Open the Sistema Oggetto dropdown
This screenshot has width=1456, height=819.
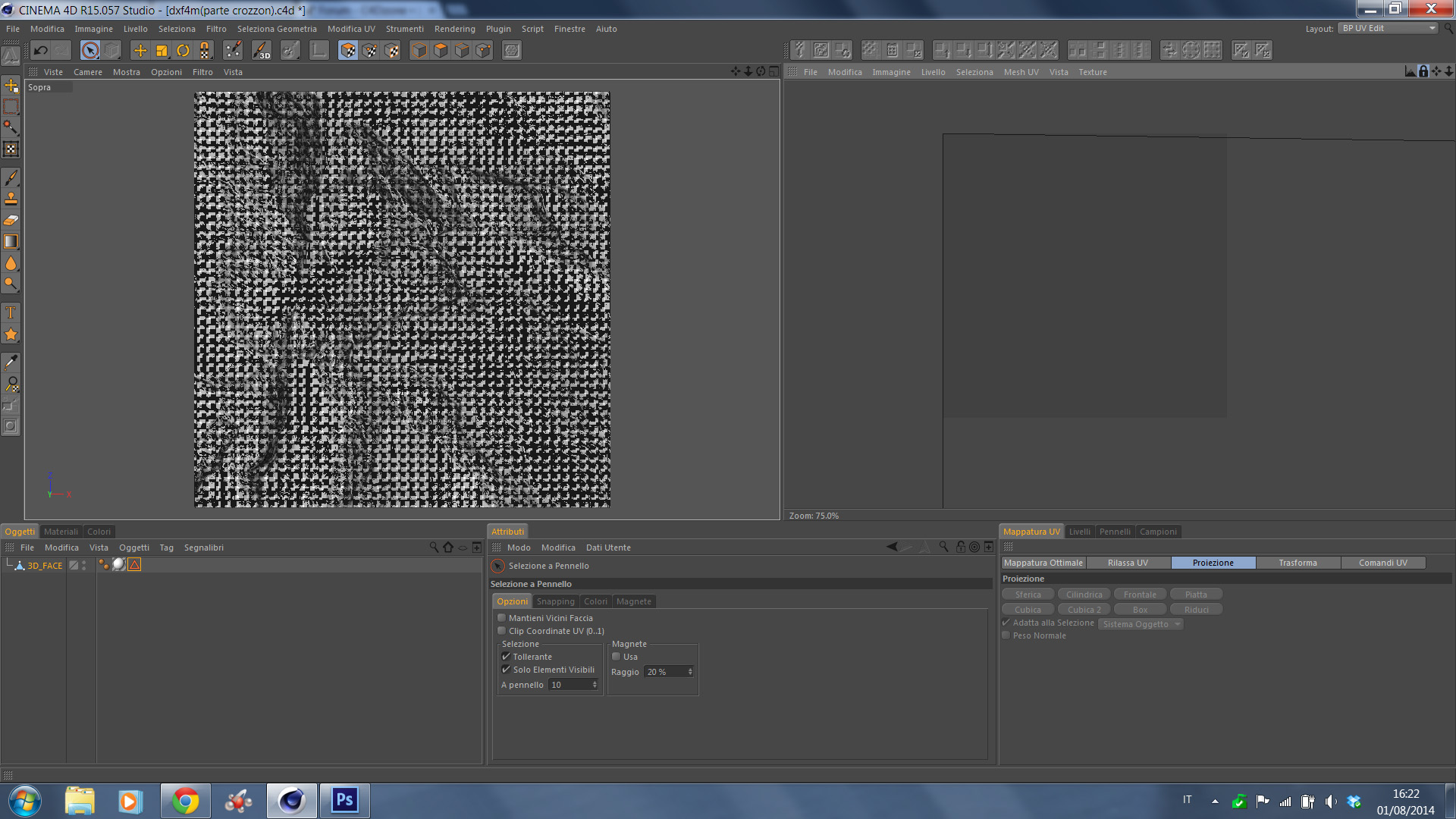pyautogui.click(x=1141, y=624)
